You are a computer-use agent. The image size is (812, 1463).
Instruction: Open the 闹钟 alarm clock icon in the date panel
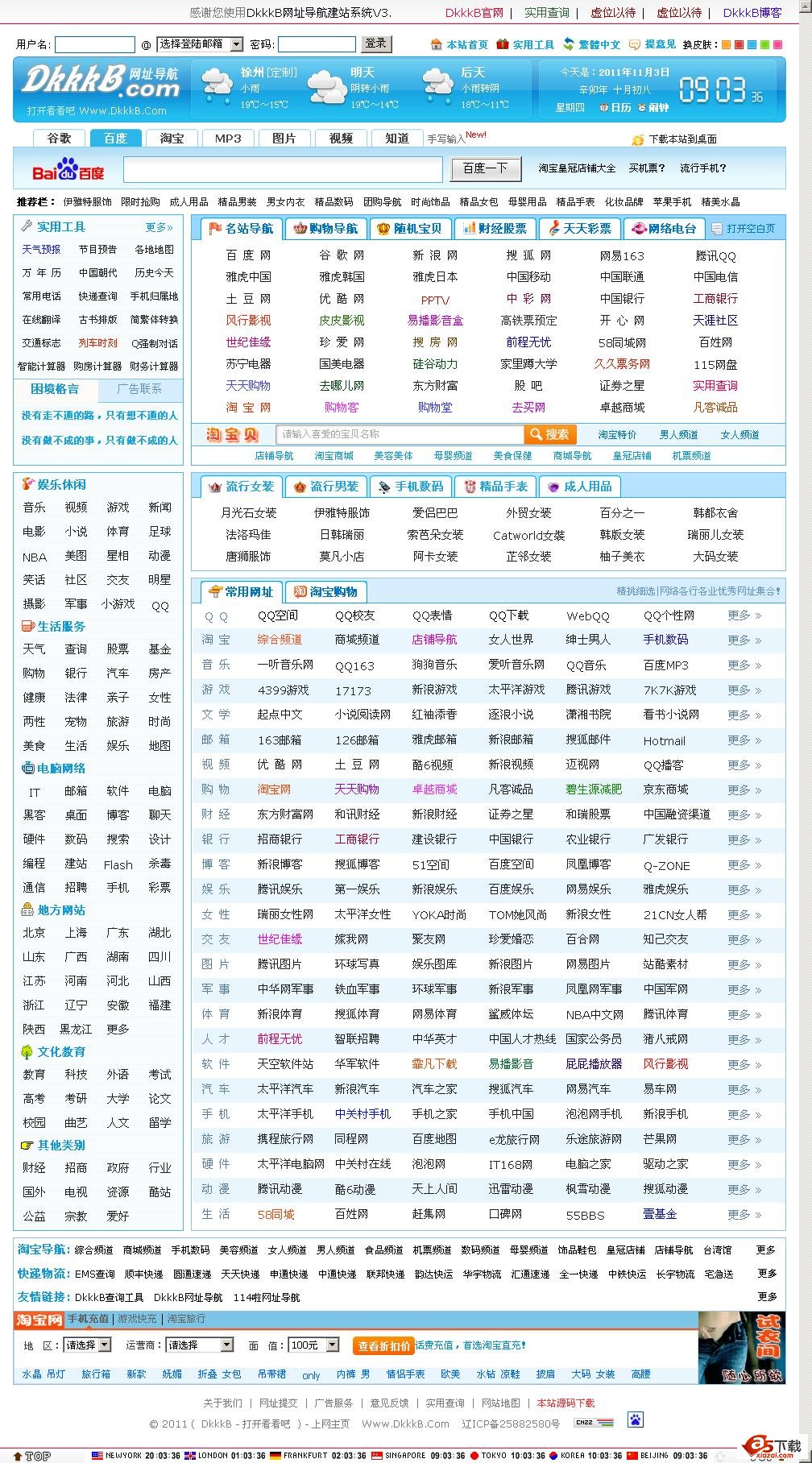click(642, 107)
